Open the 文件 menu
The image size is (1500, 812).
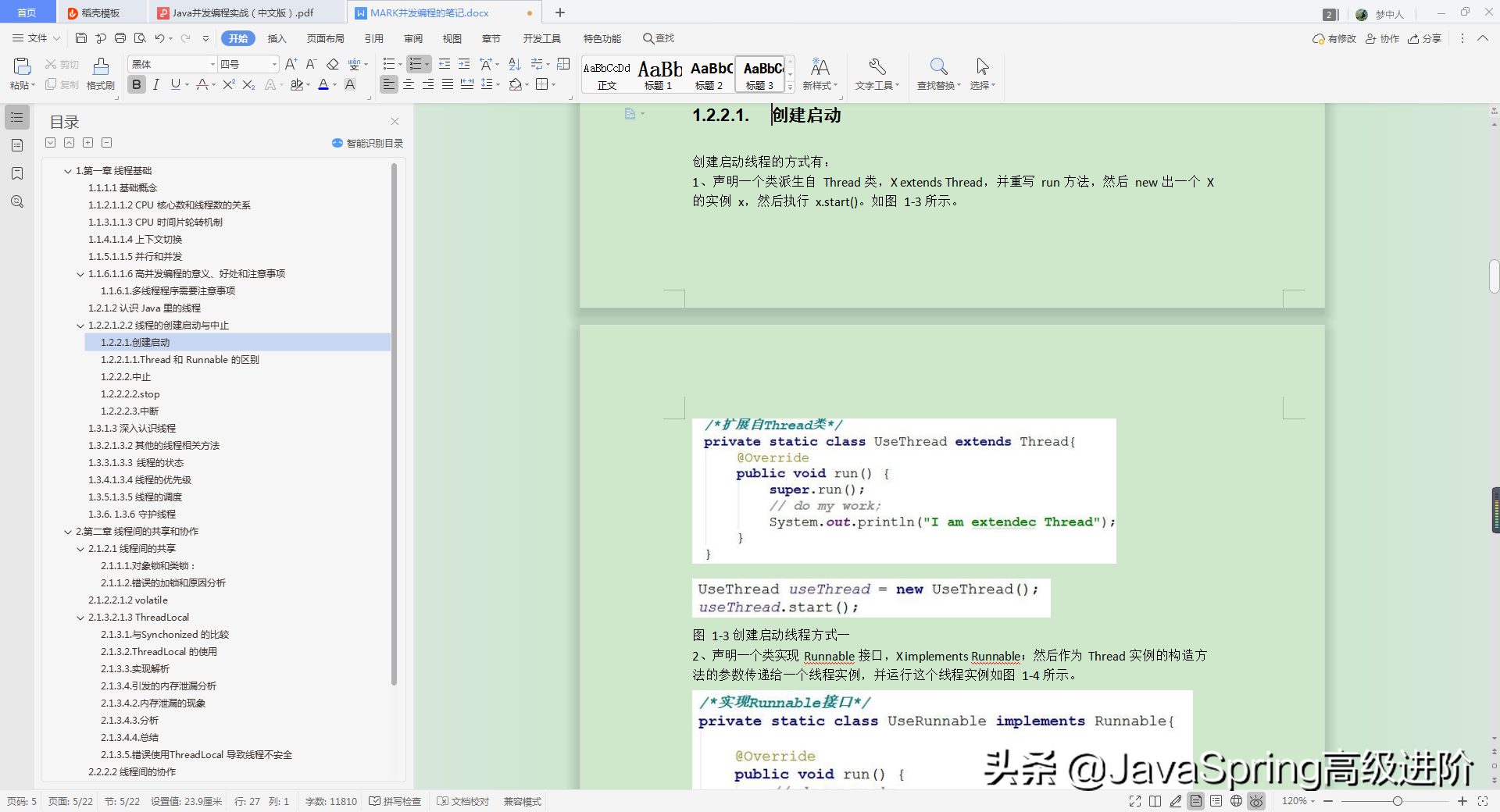[37, 37]
